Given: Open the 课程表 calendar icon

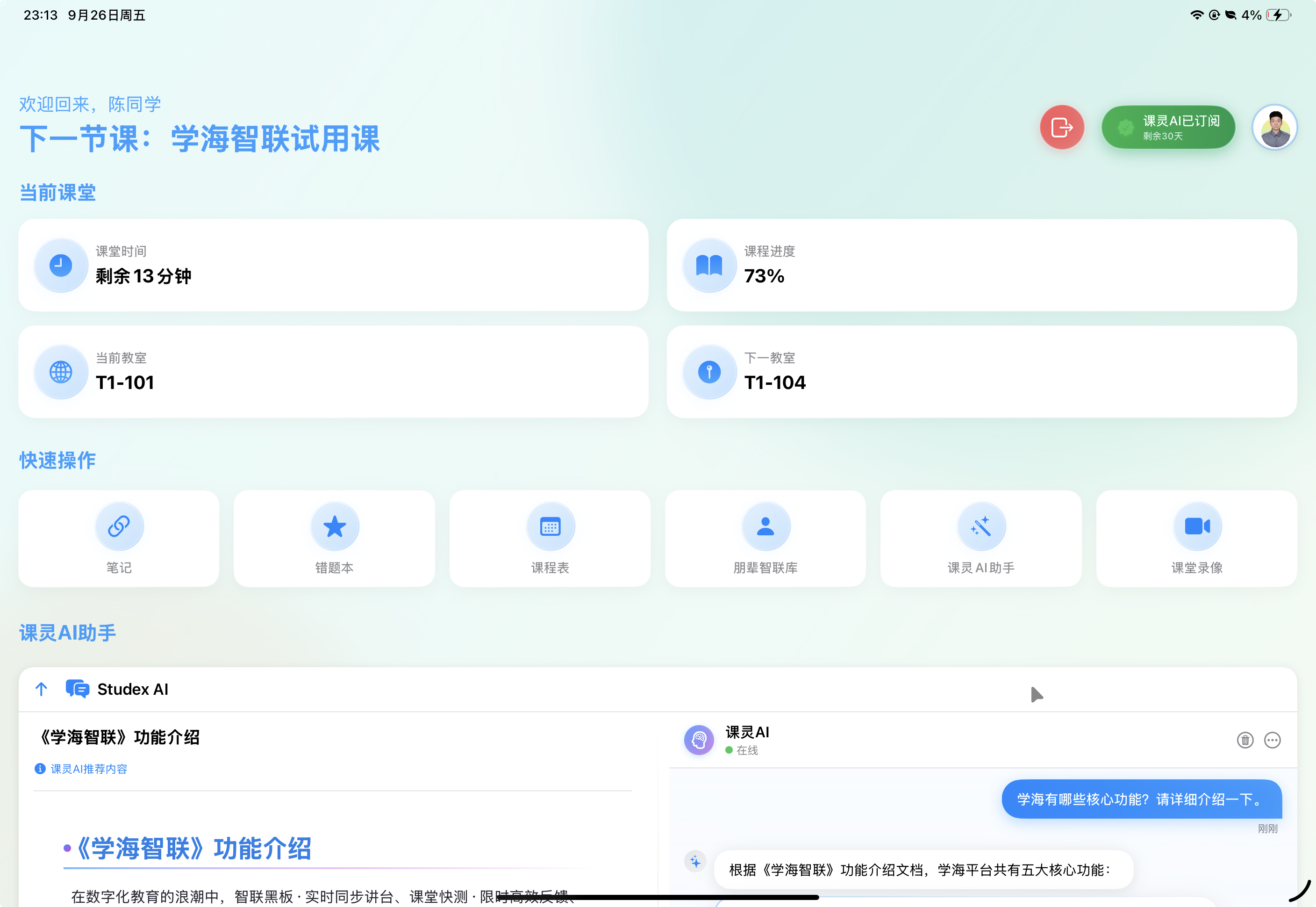Looking at the screenshot, I should tap(550, 526).
